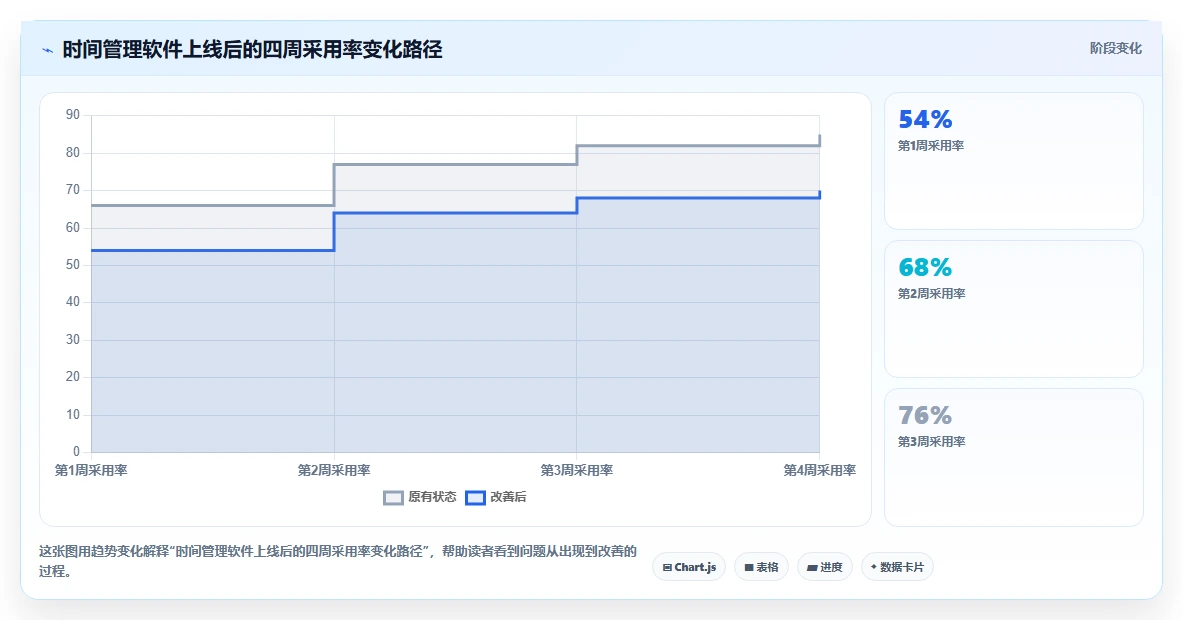Image resolution: width=1183 pixels, height=620 pixels.
Task: Click the sparkle icon in the 数据卡片 tag
Action: point(874,566)
